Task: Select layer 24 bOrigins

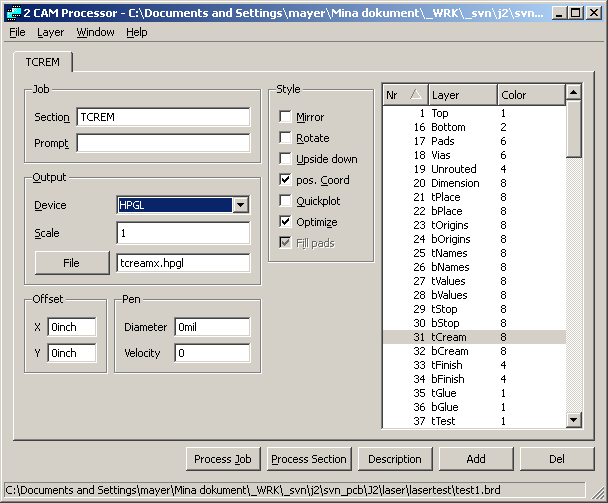Action: click(x=475, y=239)
